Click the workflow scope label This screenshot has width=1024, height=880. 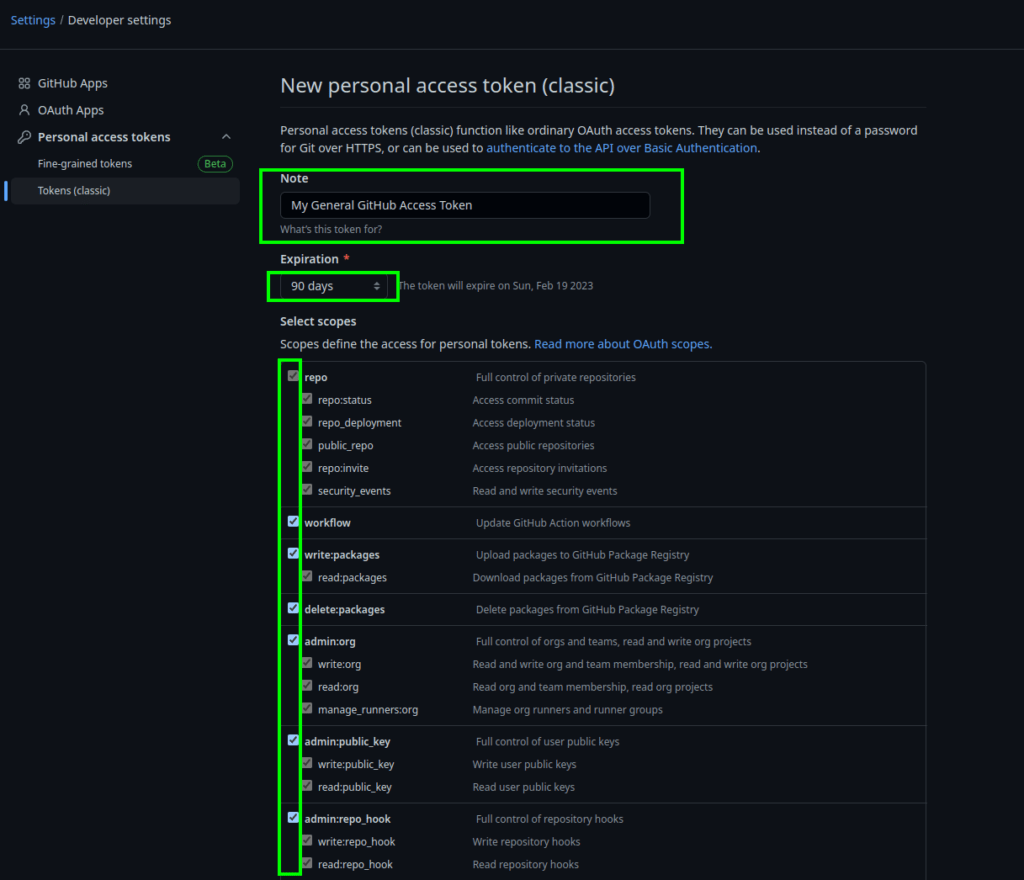click(x=327, y=523)
